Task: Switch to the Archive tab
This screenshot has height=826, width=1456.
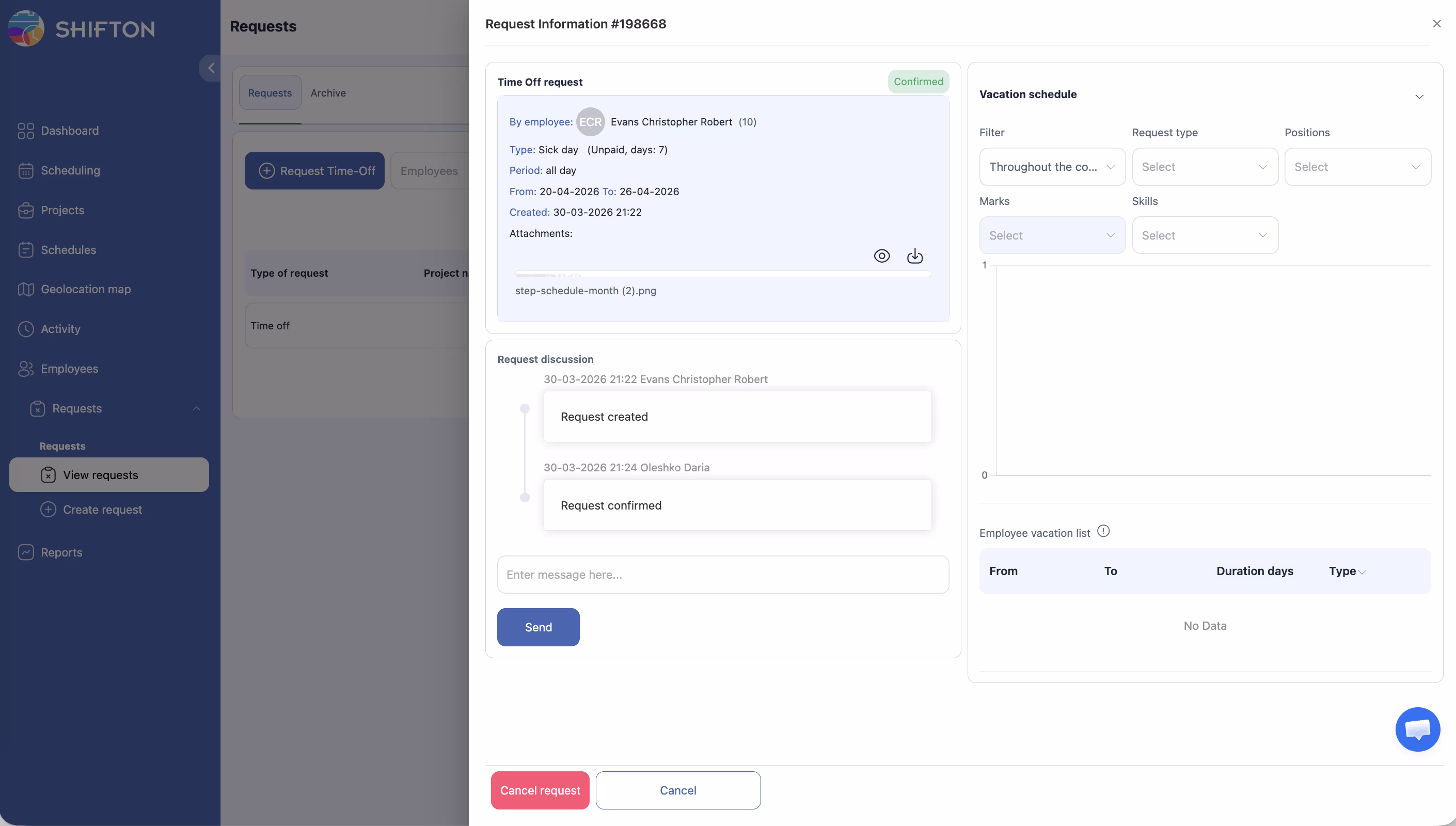Action: [x=328, y=92]
